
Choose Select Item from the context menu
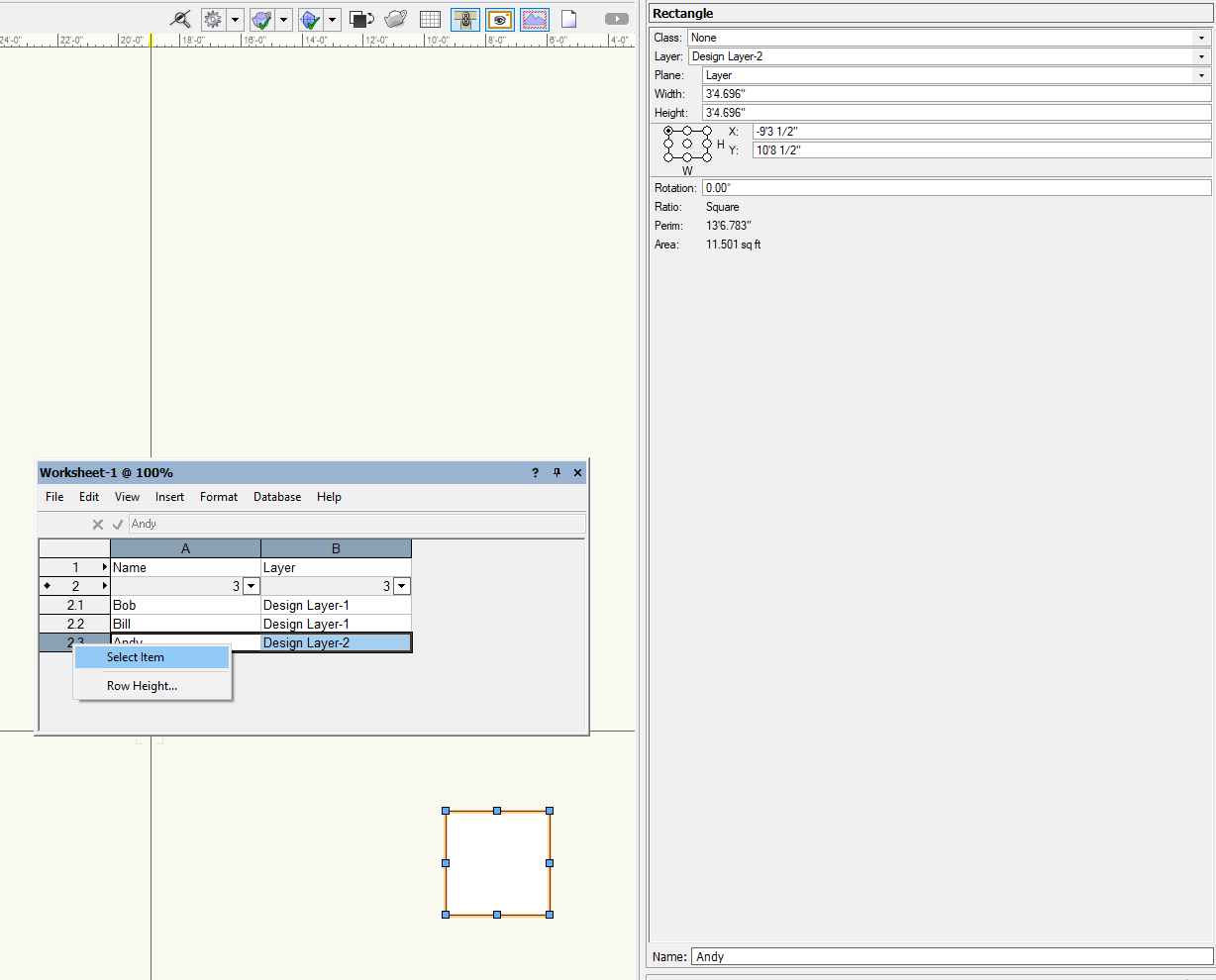(x=136, y=657)
